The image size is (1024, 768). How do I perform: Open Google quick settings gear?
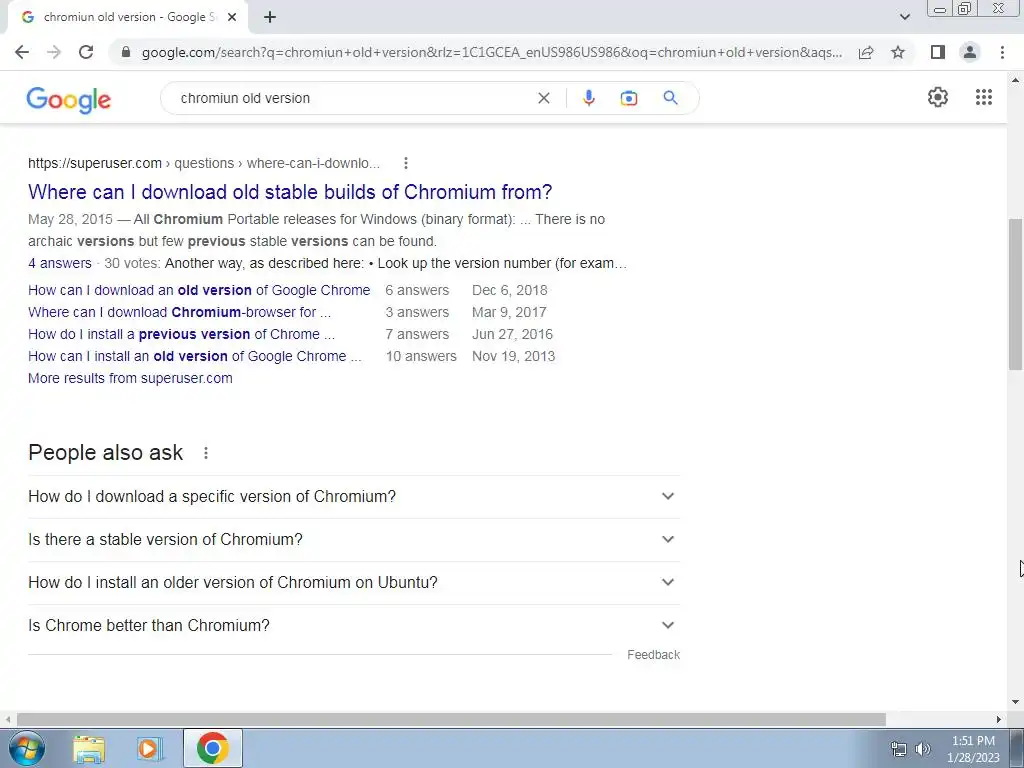[938, 97]
